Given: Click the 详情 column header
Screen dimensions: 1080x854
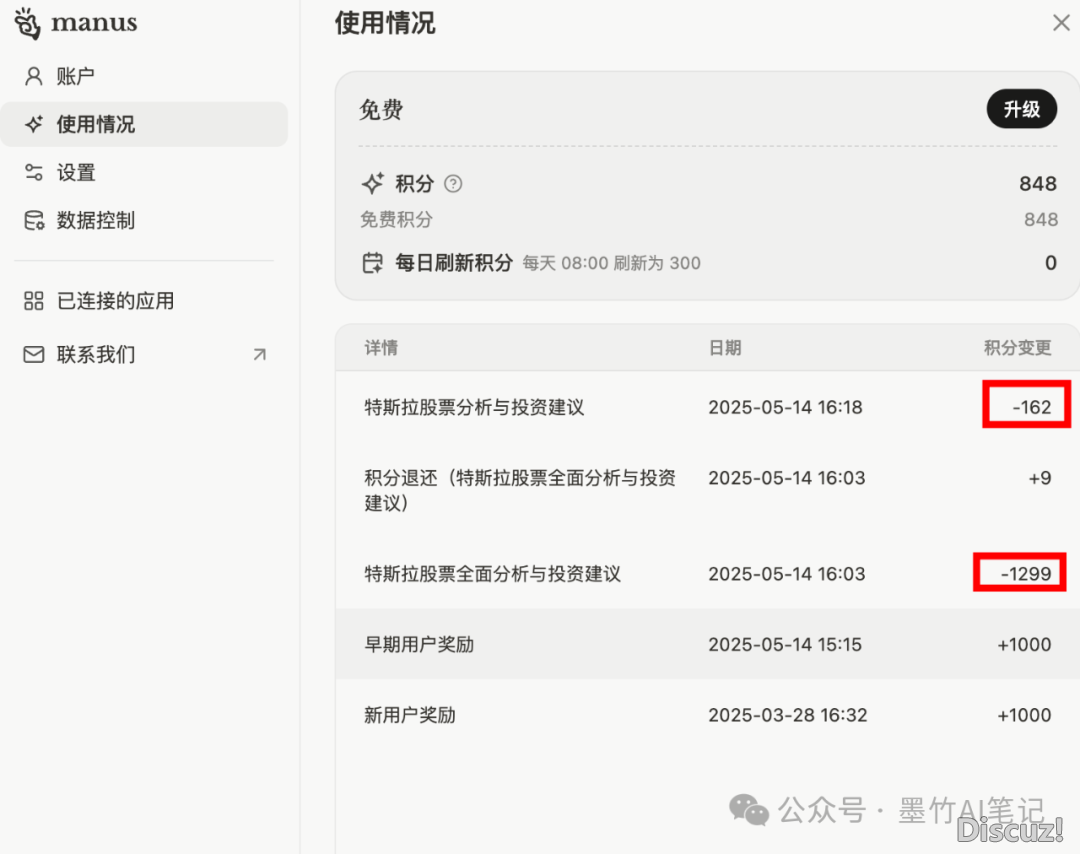Looking at the screenshot, I should [x=381, y=348].
